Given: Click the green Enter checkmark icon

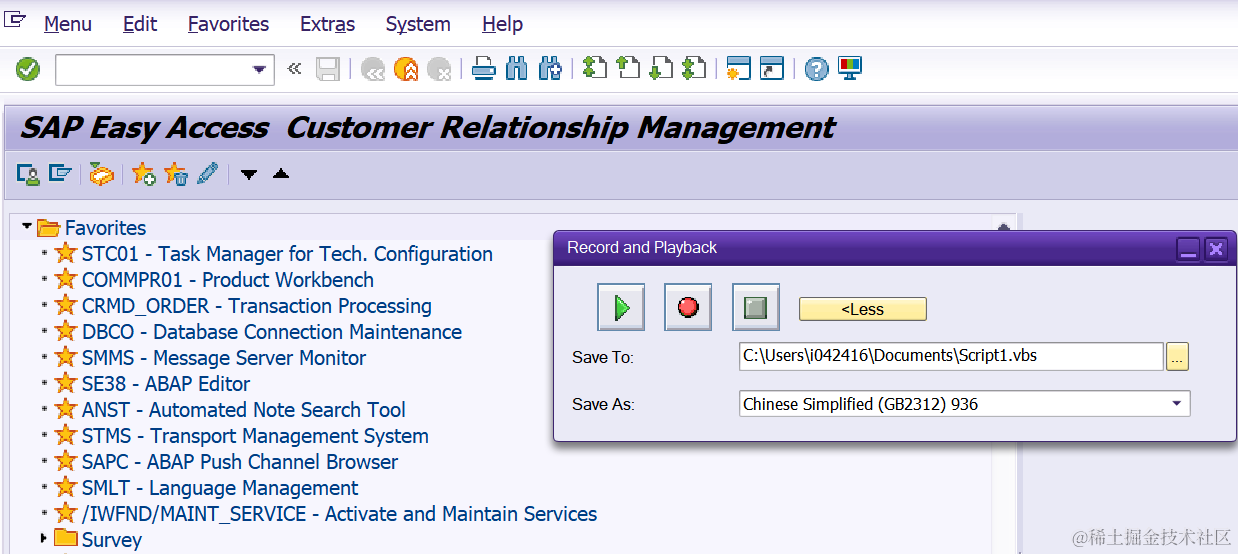Looking at the screenshot, I should click(x=28, y=69).
